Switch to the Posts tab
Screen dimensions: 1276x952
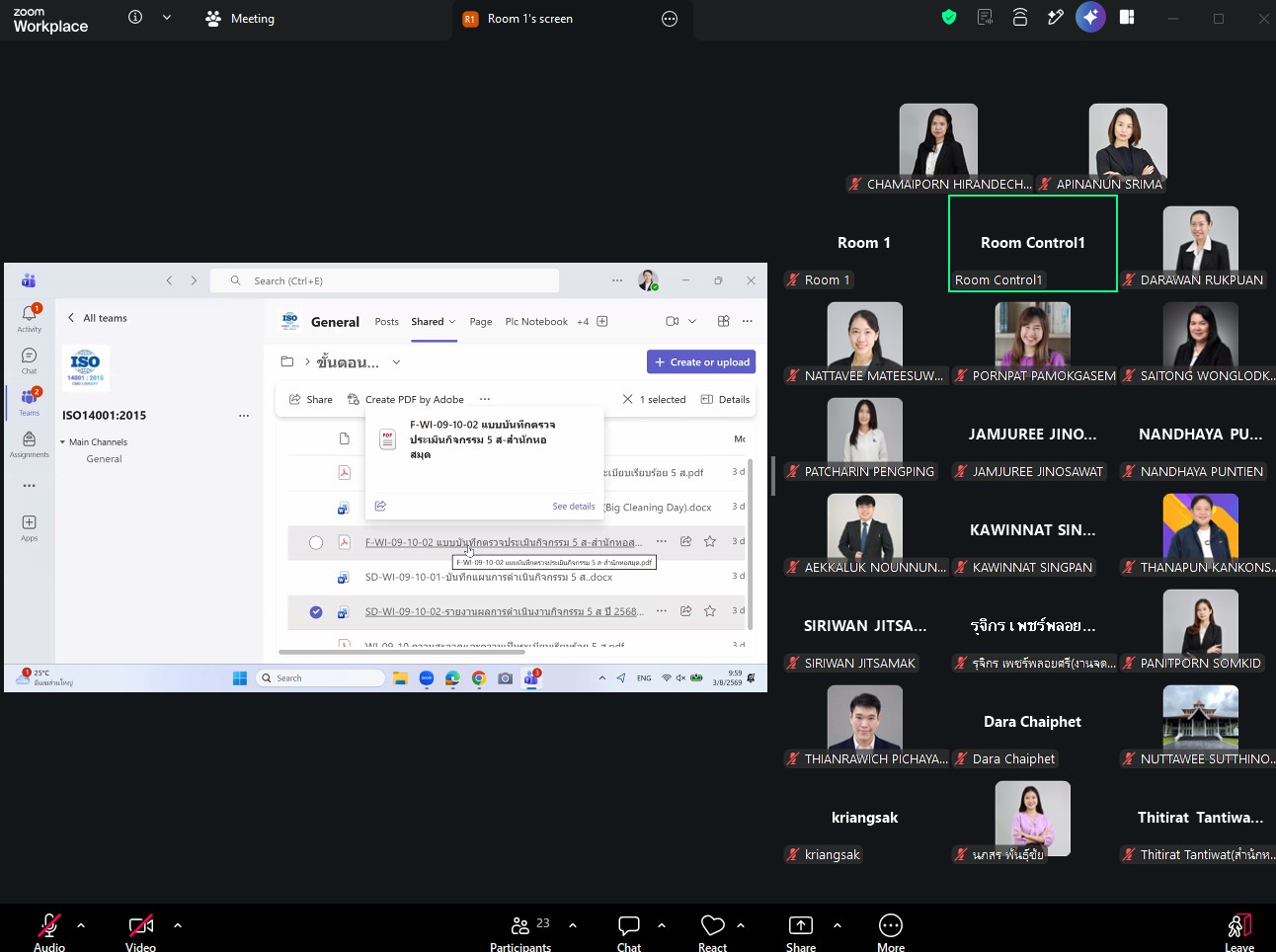(387, 322)
